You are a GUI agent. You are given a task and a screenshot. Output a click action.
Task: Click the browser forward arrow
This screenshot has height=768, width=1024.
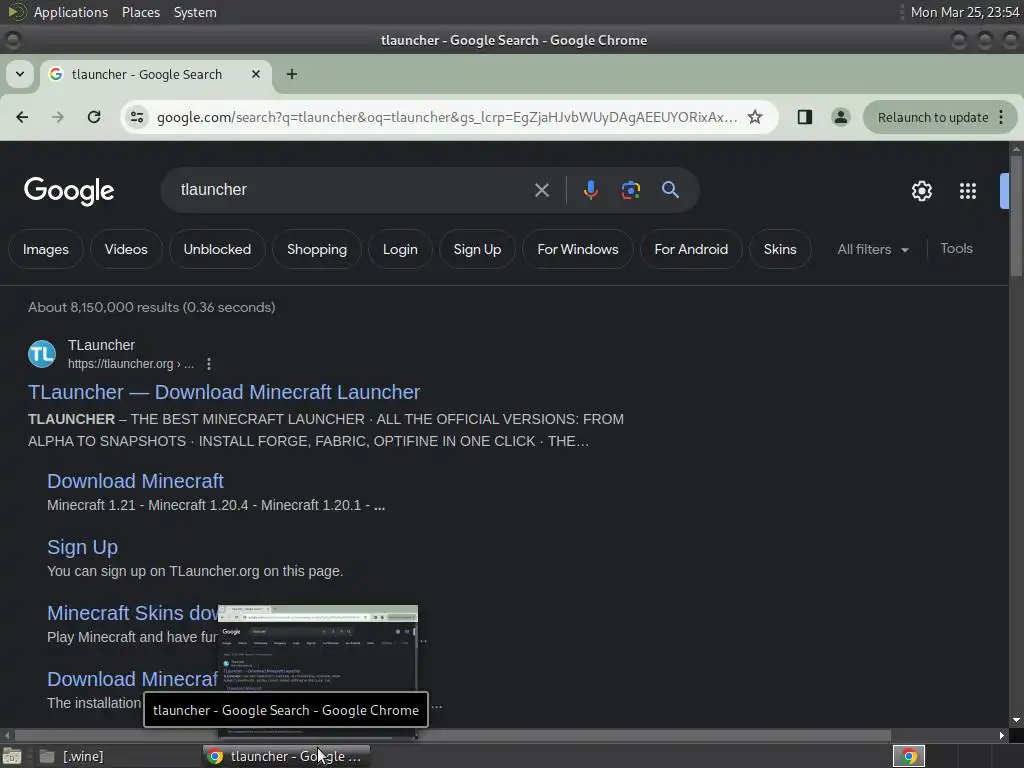58,117
